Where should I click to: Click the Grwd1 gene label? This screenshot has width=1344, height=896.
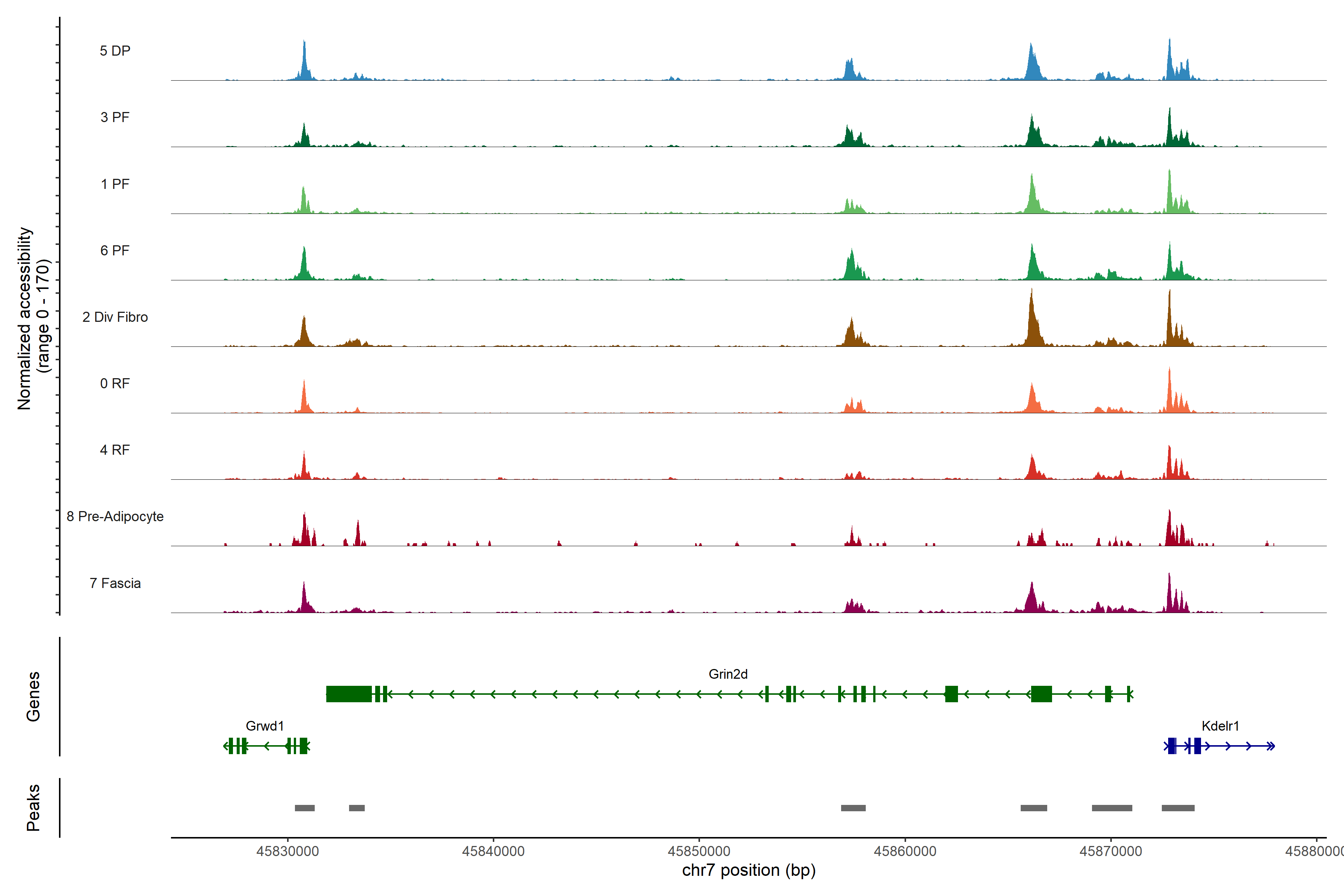click(x=265, y=726)
